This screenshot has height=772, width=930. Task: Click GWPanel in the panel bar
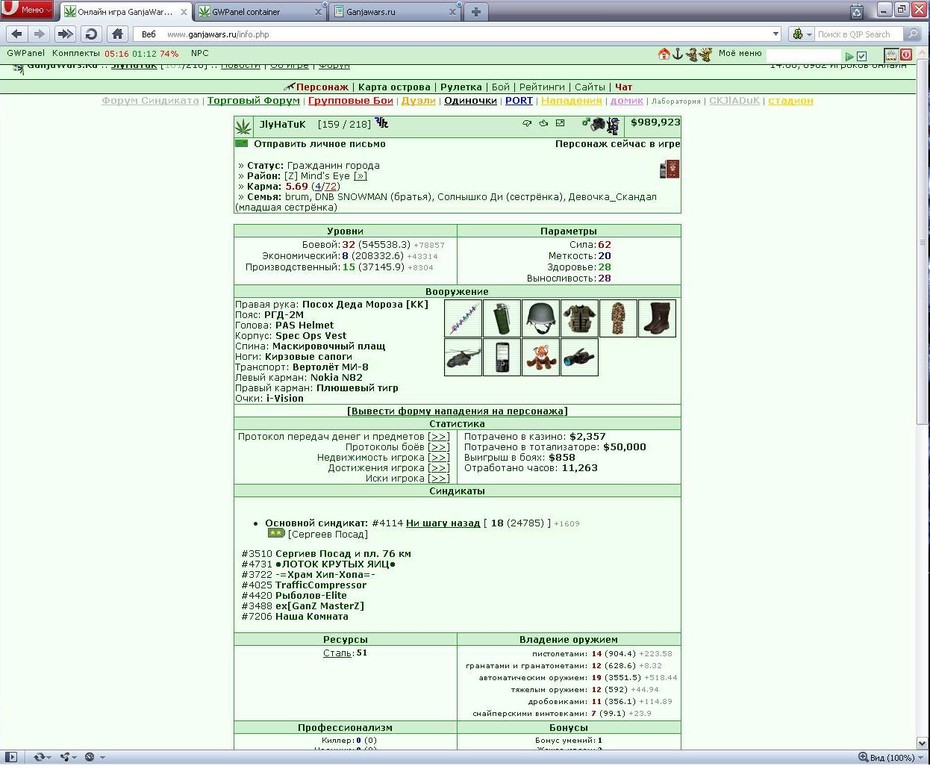click(26, 53)
